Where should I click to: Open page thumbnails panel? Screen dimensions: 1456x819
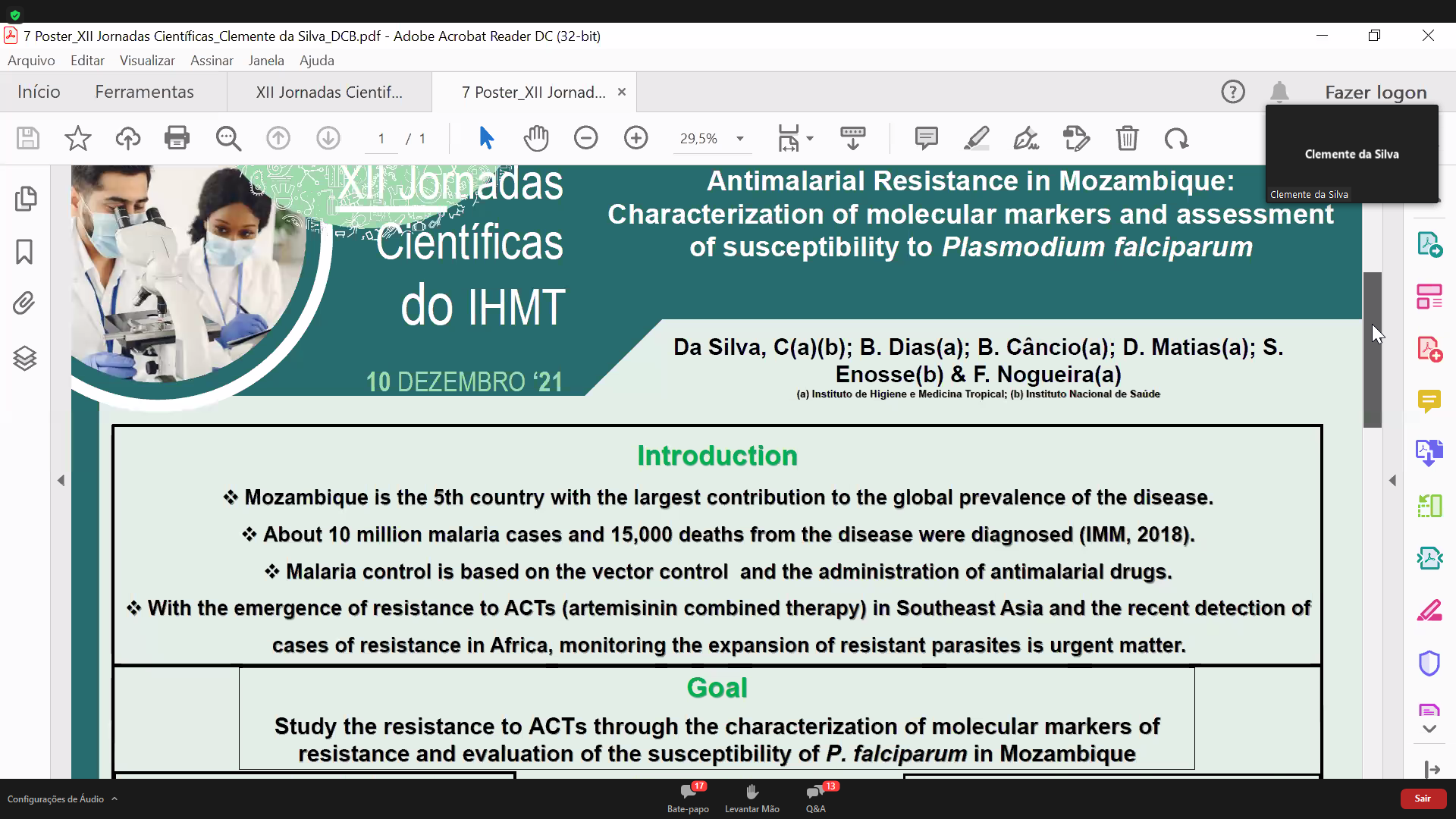click(x=25, y=199)
